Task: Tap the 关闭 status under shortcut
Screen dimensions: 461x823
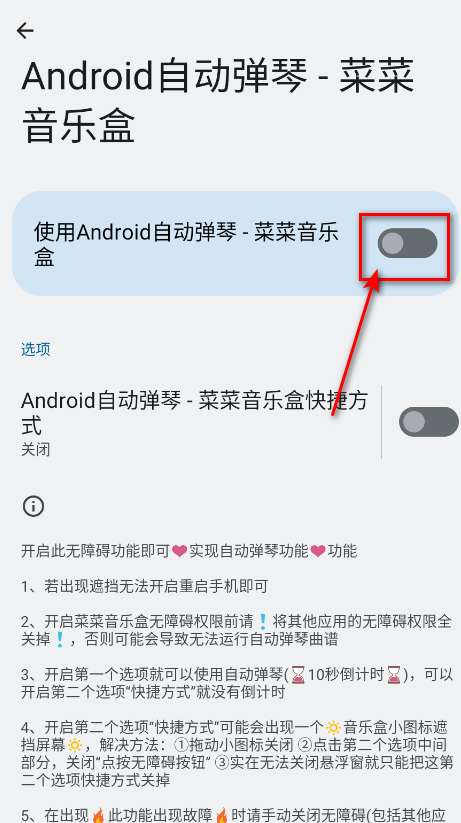Action: (x=36, y=449)
